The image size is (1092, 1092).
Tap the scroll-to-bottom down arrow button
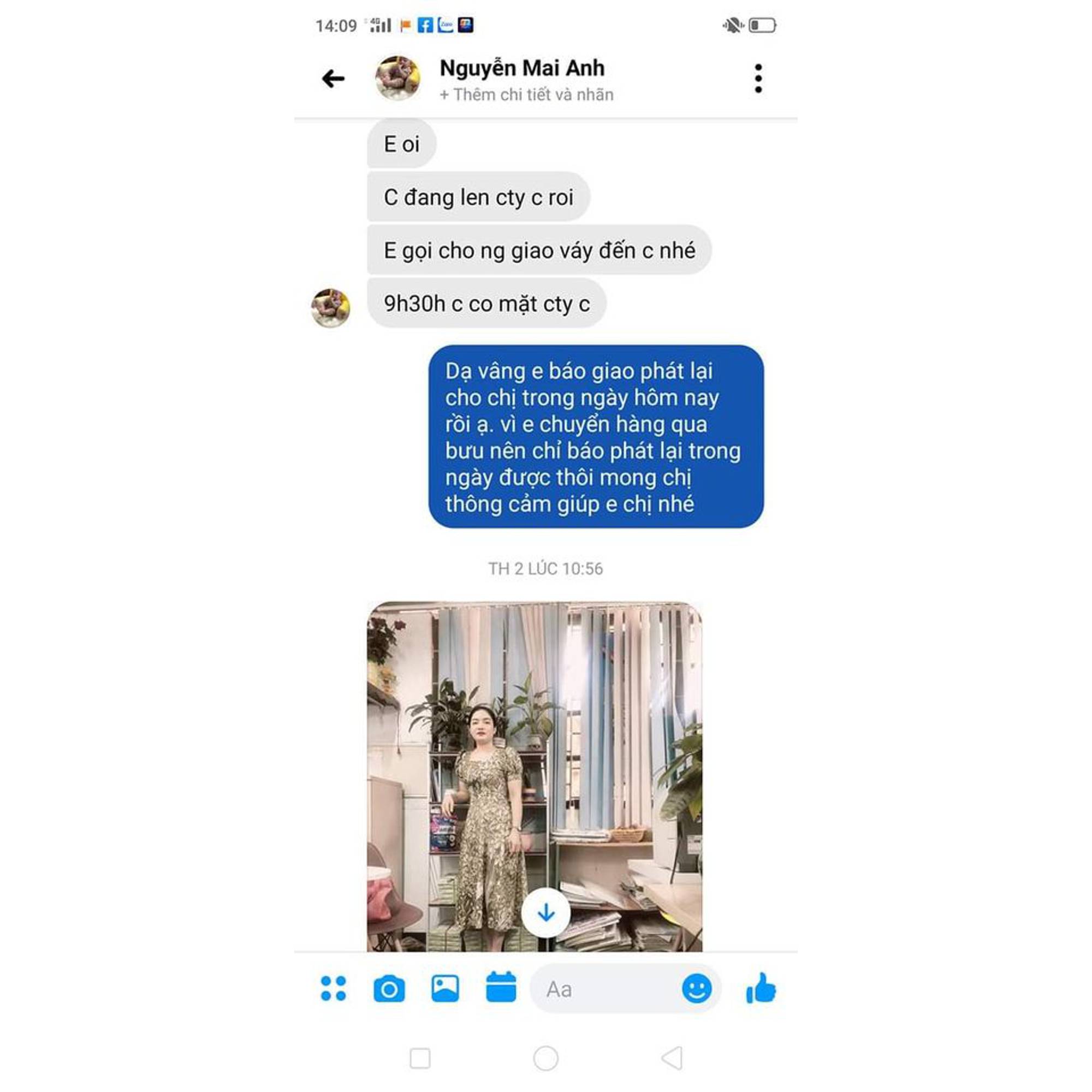pos(545,913)
